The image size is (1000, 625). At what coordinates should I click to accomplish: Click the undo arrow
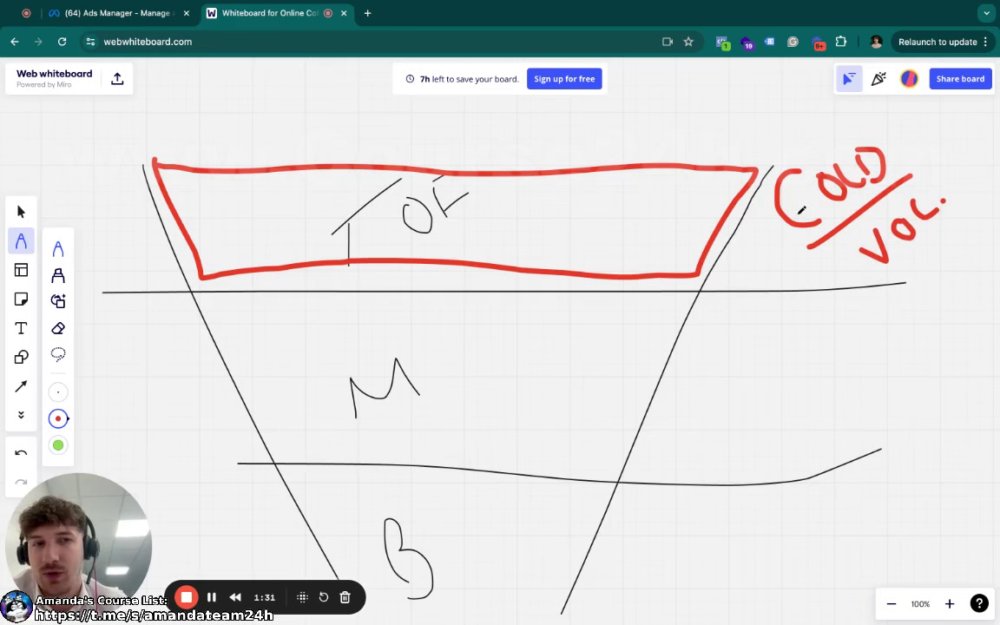pos(21,453)
